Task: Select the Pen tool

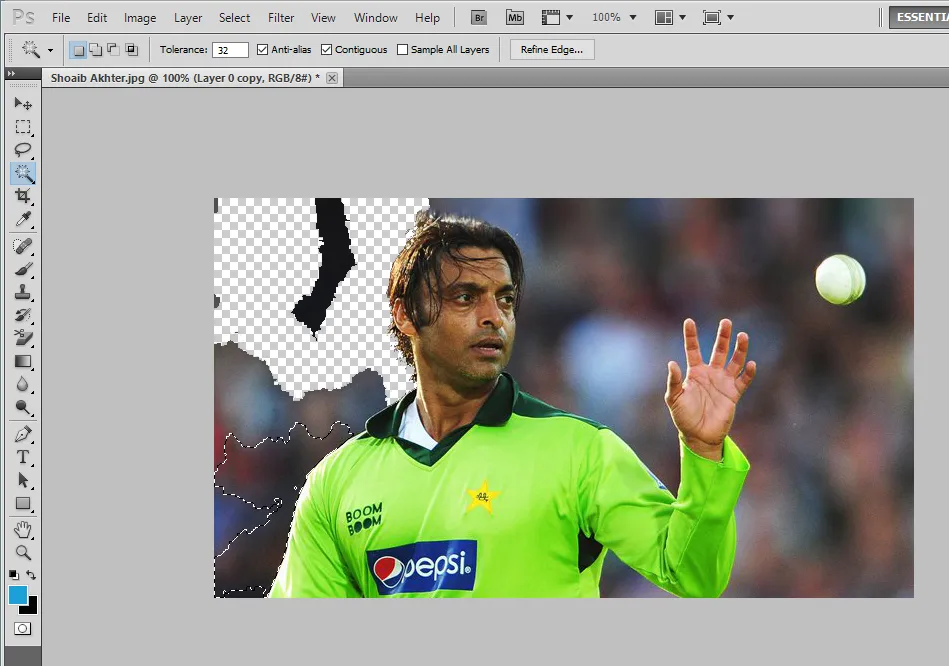Action: (x=23, y=434)
